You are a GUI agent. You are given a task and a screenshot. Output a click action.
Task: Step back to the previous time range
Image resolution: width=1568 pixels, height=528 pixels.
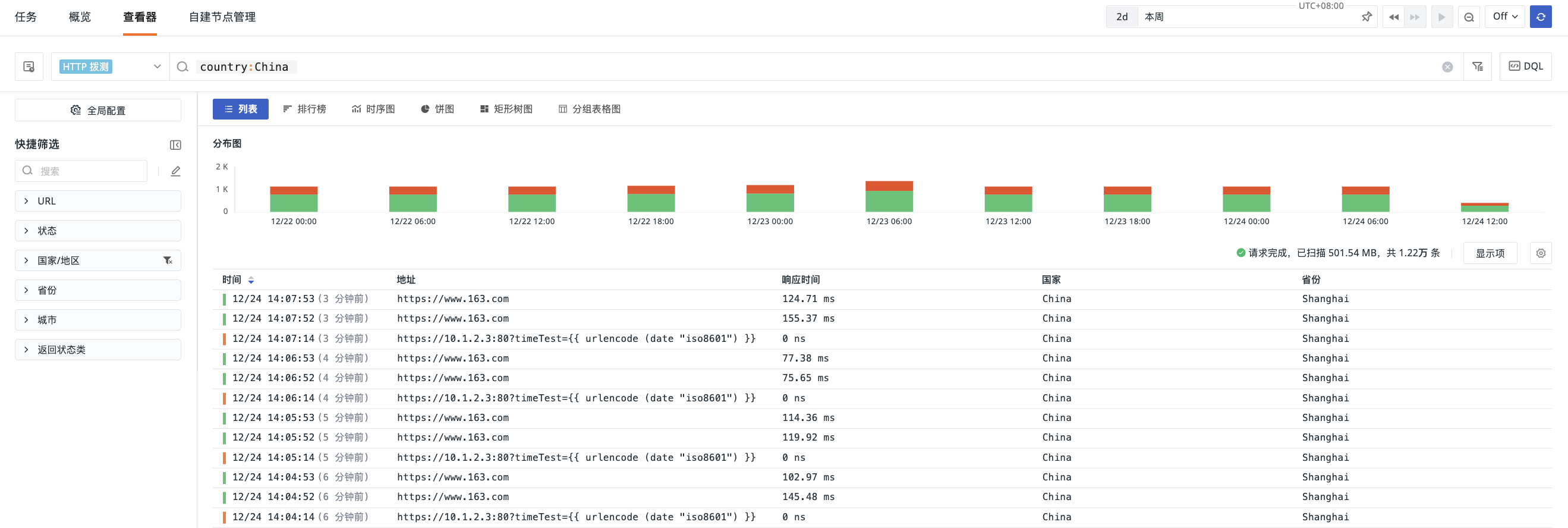[1393, 17]
